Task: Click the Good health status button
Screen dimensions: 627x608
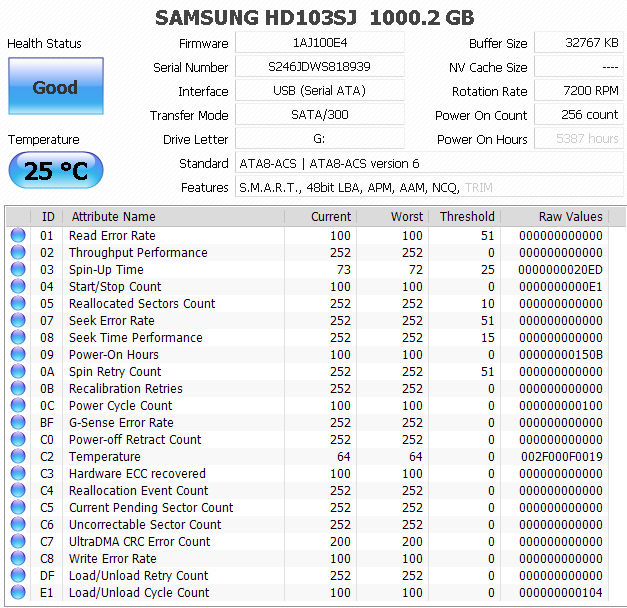Action: (x=56, y=86)
